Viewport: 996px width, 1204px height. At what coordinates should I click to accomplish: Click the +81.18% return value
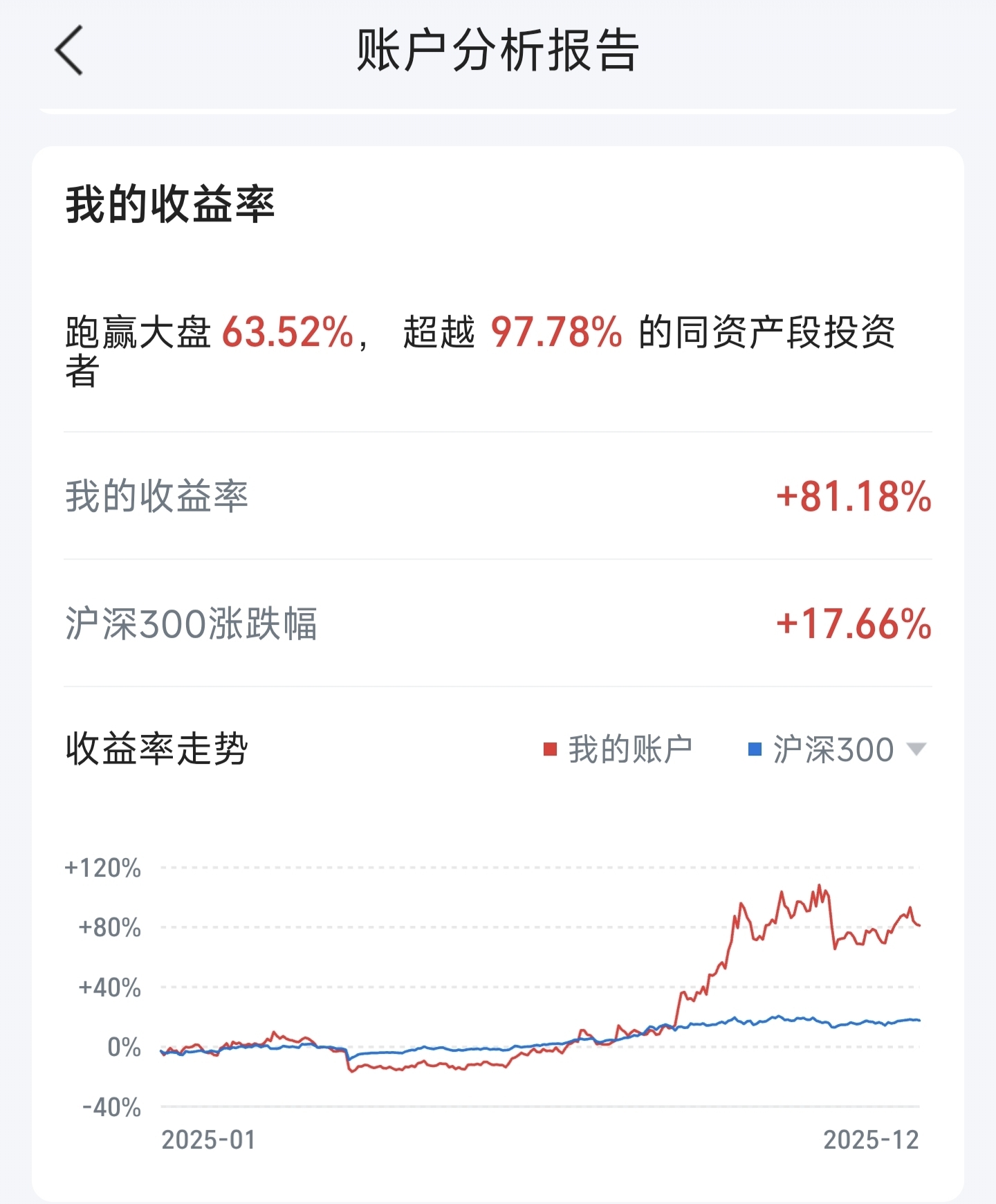click(854, 497)
